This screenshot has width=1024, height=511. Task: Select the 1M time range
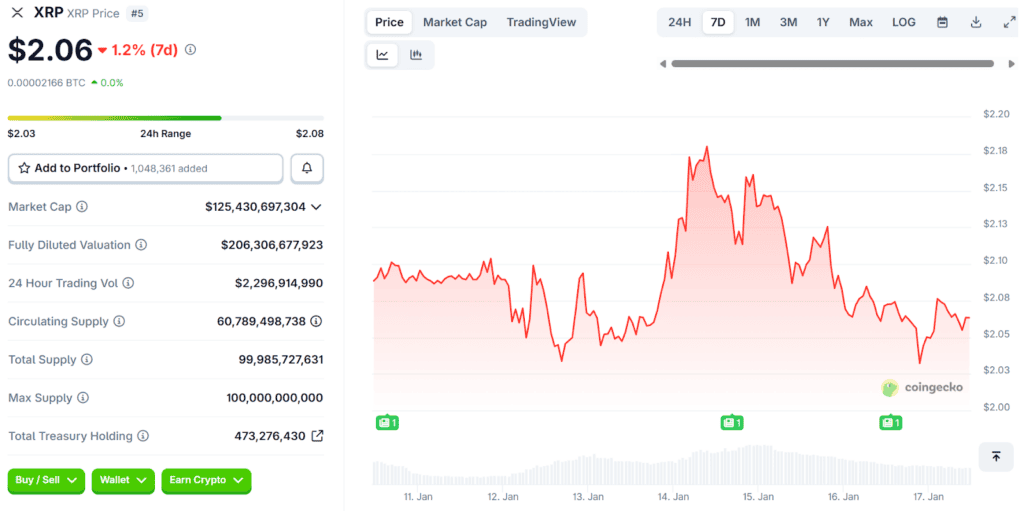[x=752, y=22]
